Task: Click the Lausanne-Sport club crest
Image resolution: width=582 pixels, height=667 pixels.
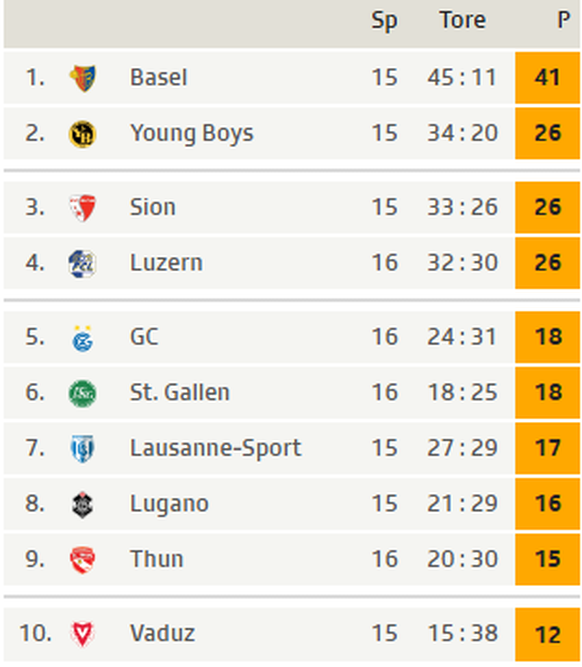Action: tap(83, 449)
